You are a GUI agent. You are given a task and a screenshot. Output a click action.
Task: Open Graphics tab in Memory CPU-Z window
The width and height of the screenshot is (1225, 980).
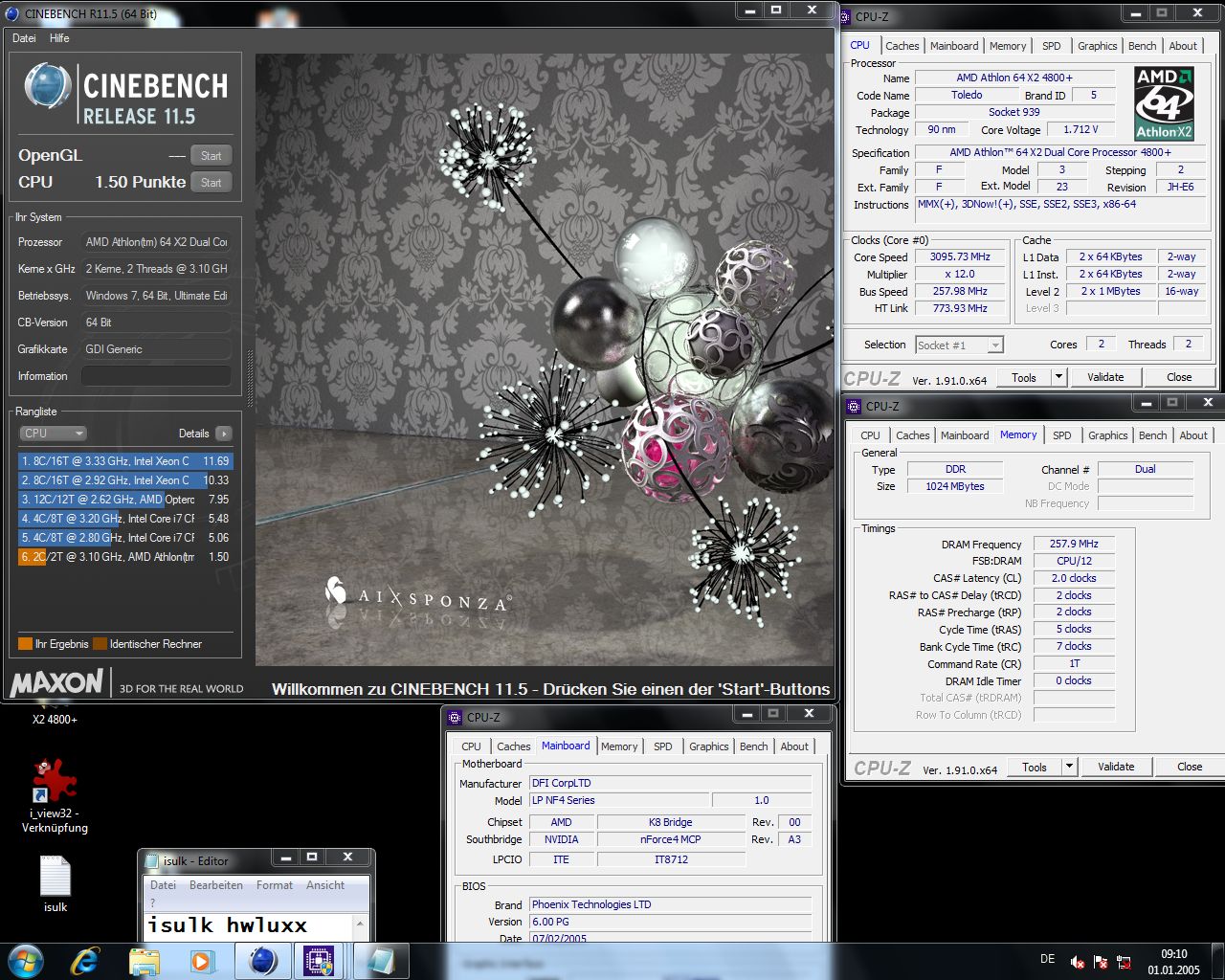click(1107, 435)
